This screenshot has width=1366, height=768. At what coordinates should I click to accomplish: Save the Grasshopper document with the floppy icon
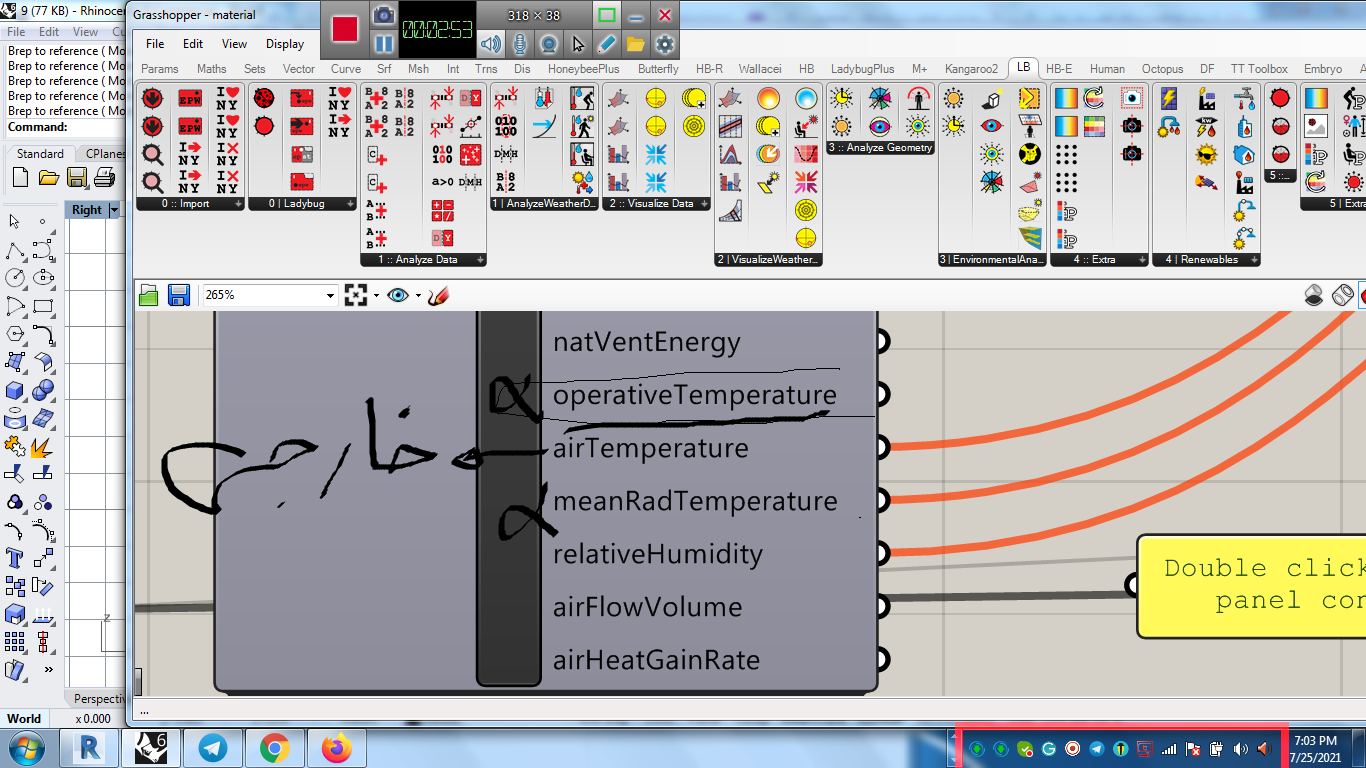coord(179,295)
